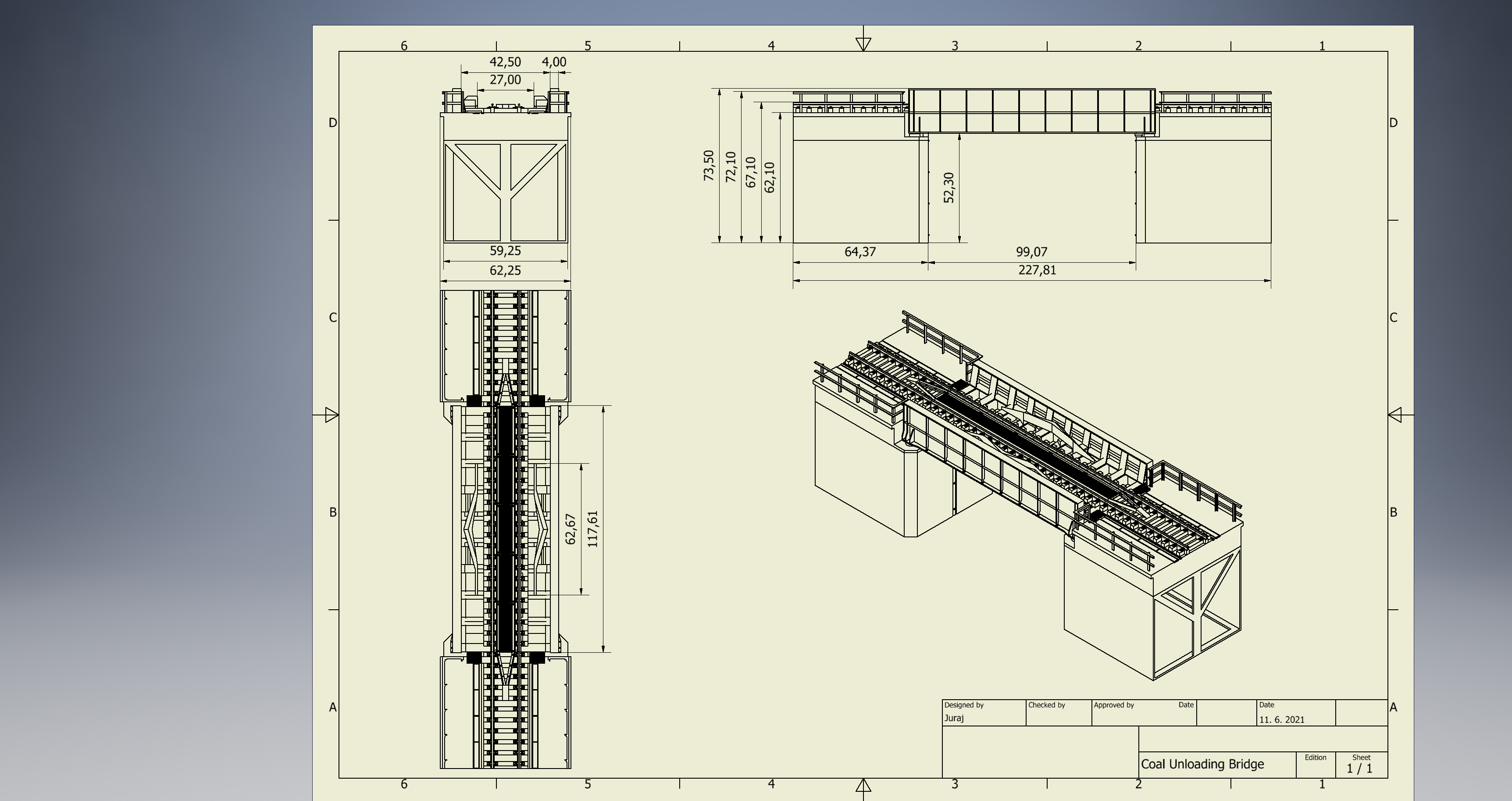Select the 227,81 overall length dimension

point(1037,270)
